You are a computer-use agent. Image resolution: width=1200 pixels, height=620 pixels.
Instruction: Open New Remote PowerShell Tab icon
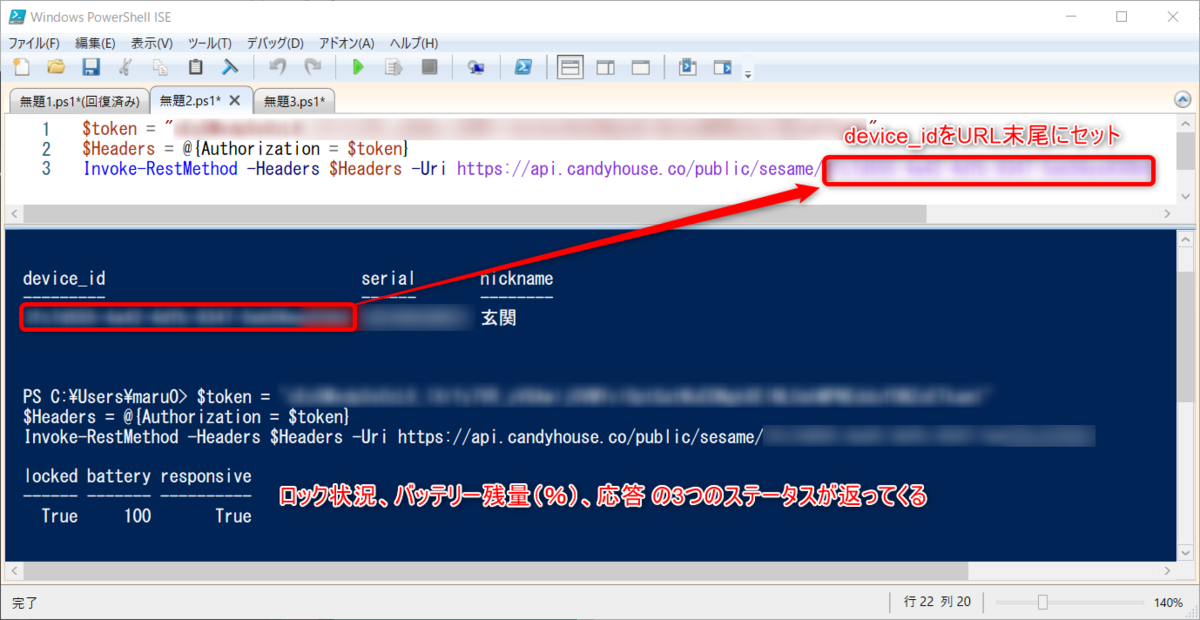tap(476, 68)
